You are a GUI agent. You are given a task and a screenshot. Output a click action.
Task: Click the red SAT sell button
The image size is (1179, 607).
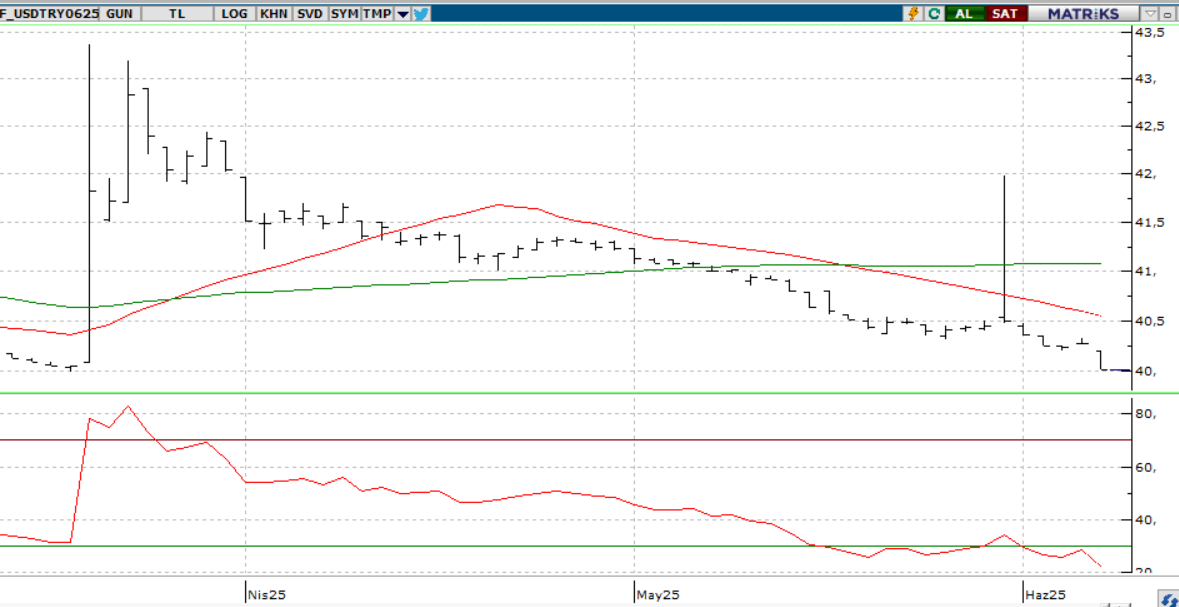(1006, 14)
